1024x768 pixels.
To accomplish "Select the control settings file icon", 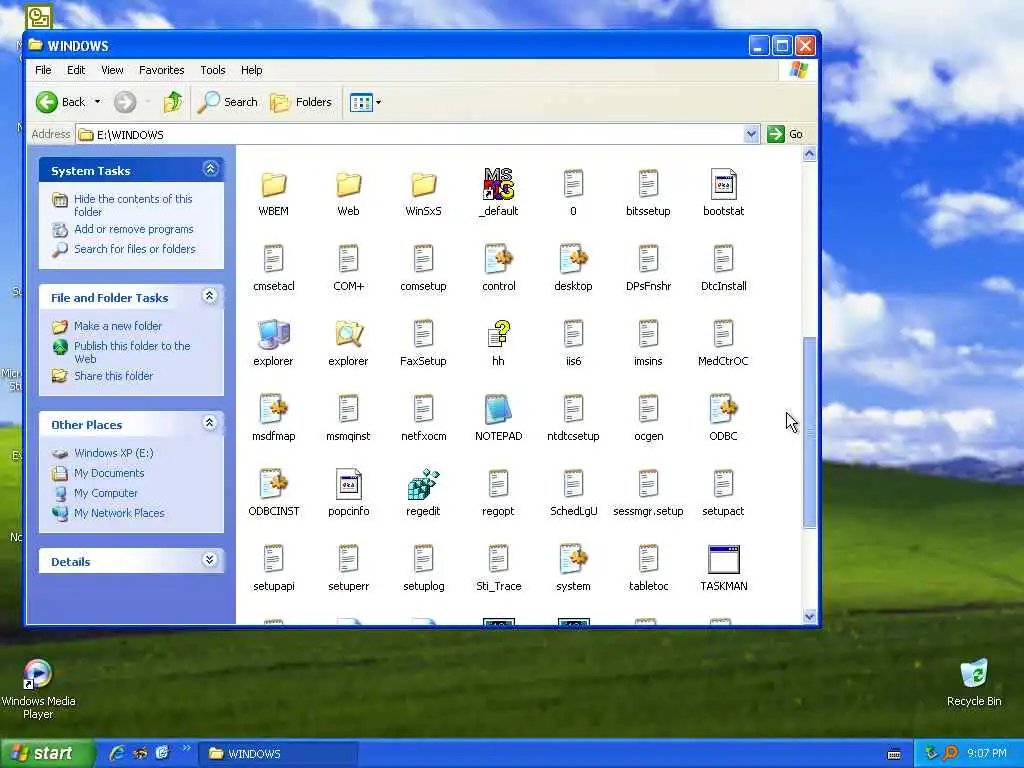I will click(x=498, y=259).
